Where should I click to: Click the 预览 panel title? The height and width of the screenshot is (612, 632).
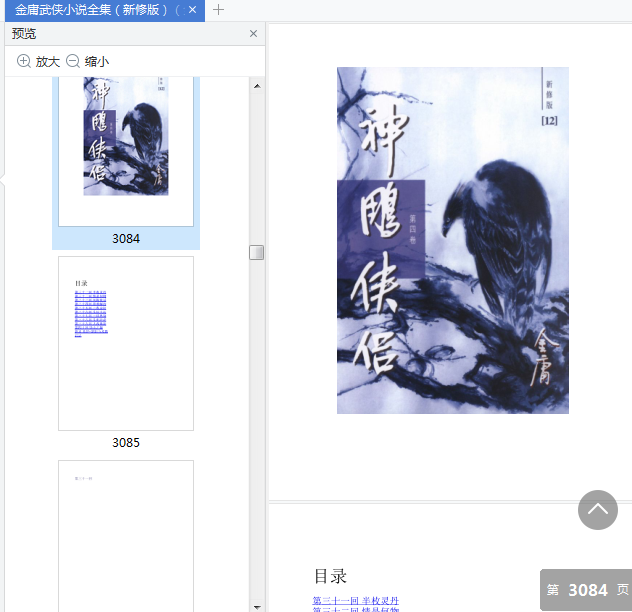click(24, 33)
